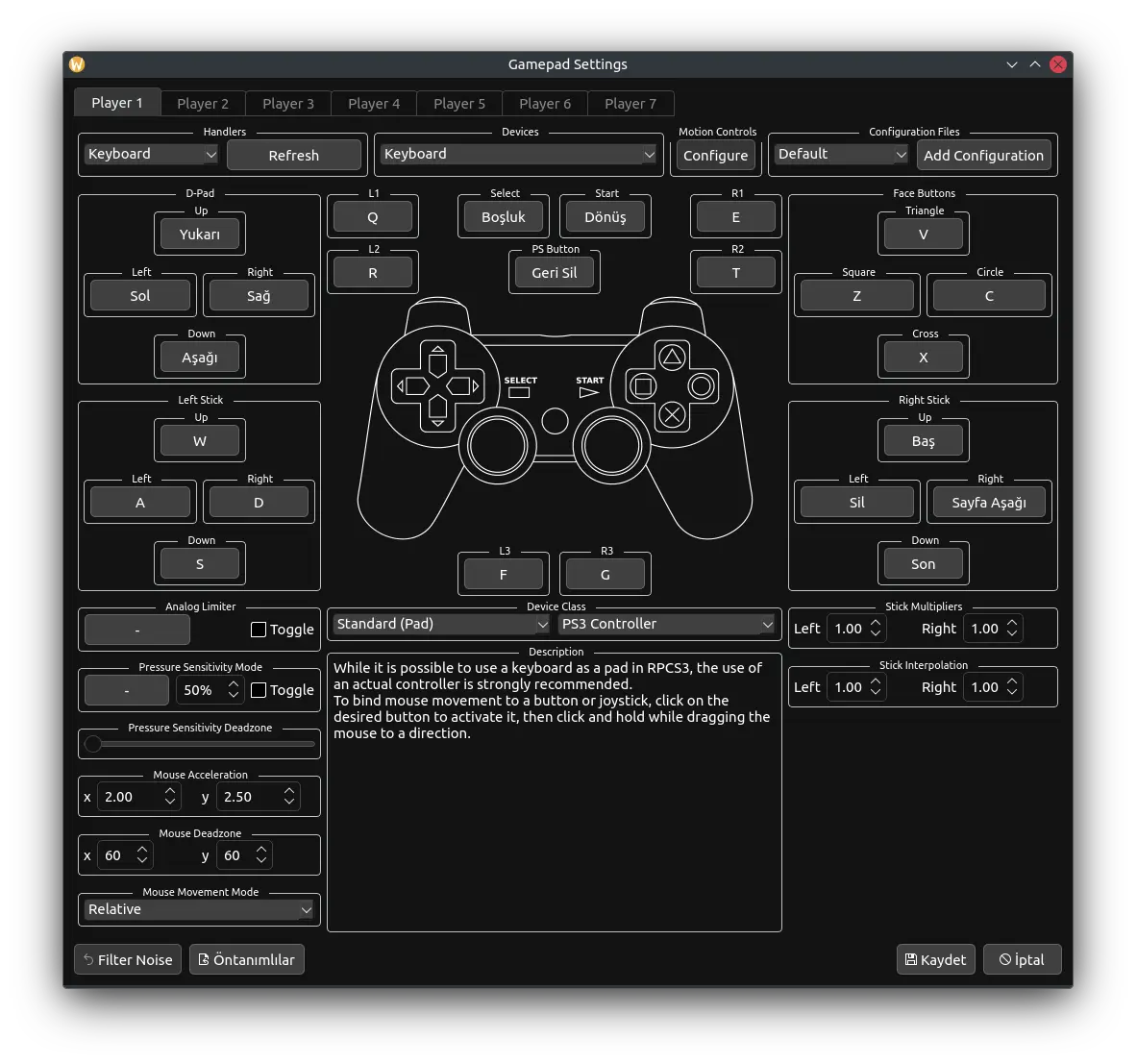Click the D-Pad Left Sol binding button
The height and width of the screenshot is (1064, 1137).
(140, 296)
